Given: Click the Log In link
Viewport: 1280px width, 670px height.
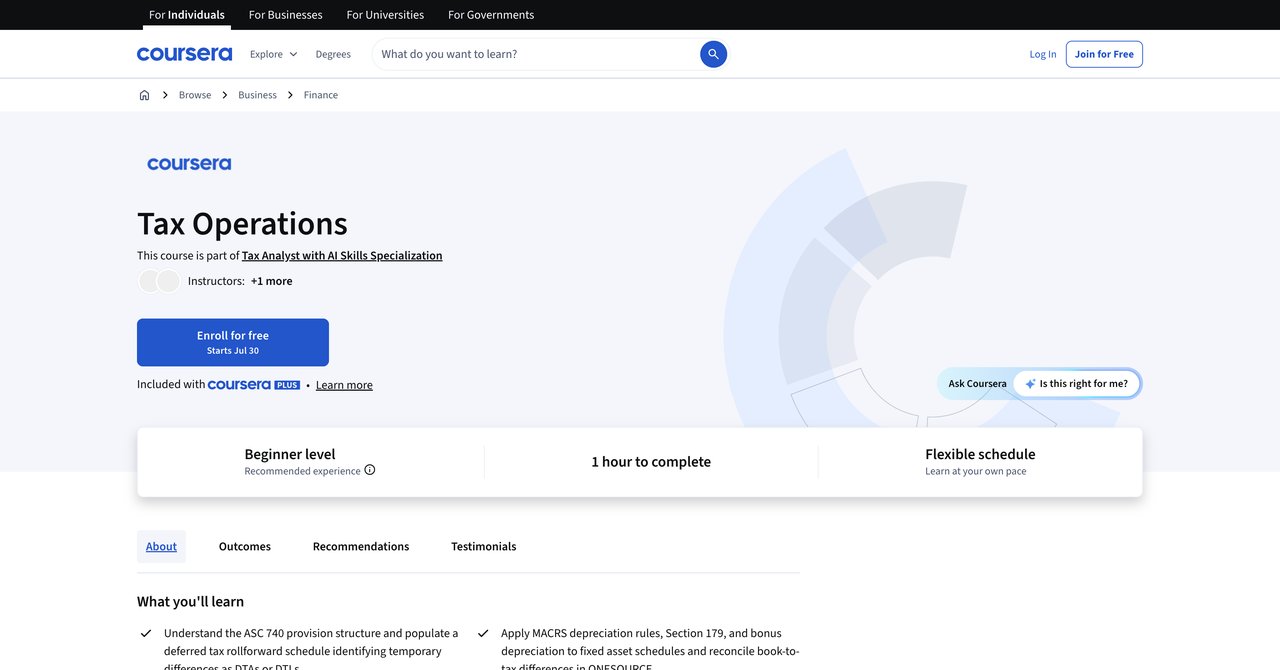Looking at the screenshot, I should tap(1043, 54).
